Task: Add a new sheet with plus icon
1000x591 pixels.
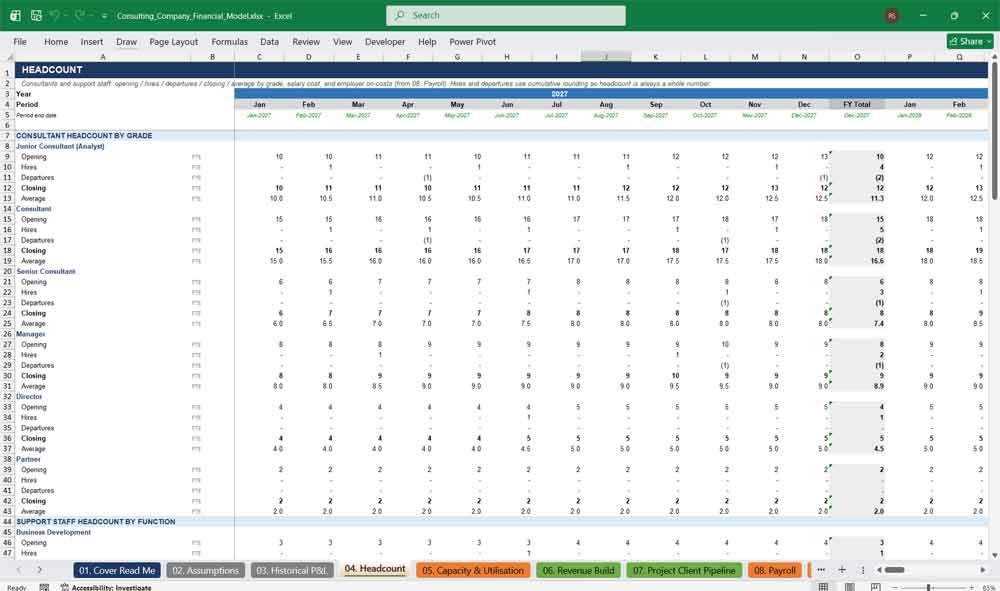Action: [842, 570]
